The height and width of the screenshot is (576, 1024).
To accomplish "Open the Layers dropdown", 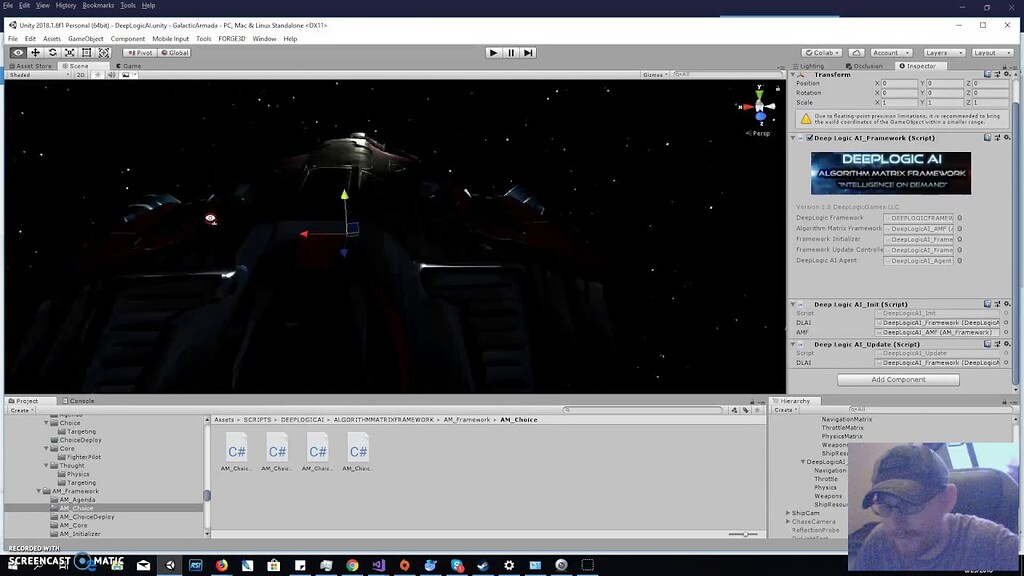I will [944, 52].
